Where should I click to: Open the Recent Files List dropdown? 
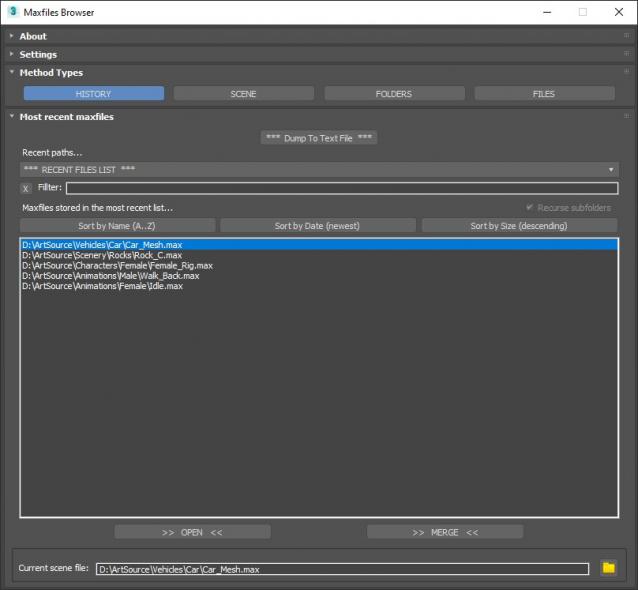319,170
